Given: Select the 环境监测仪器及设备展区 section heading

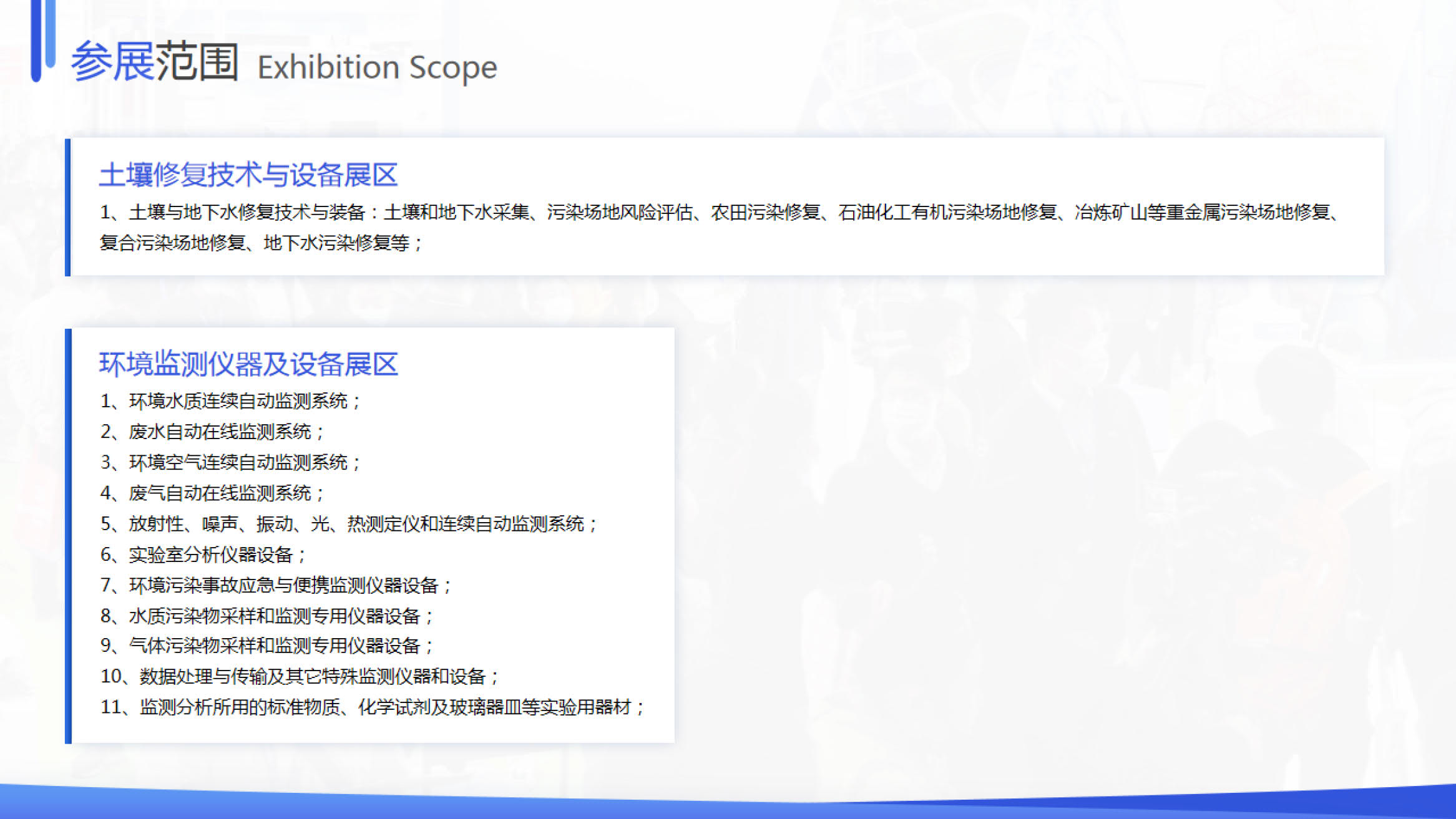Looking at the screenshot, I should 248,364.
